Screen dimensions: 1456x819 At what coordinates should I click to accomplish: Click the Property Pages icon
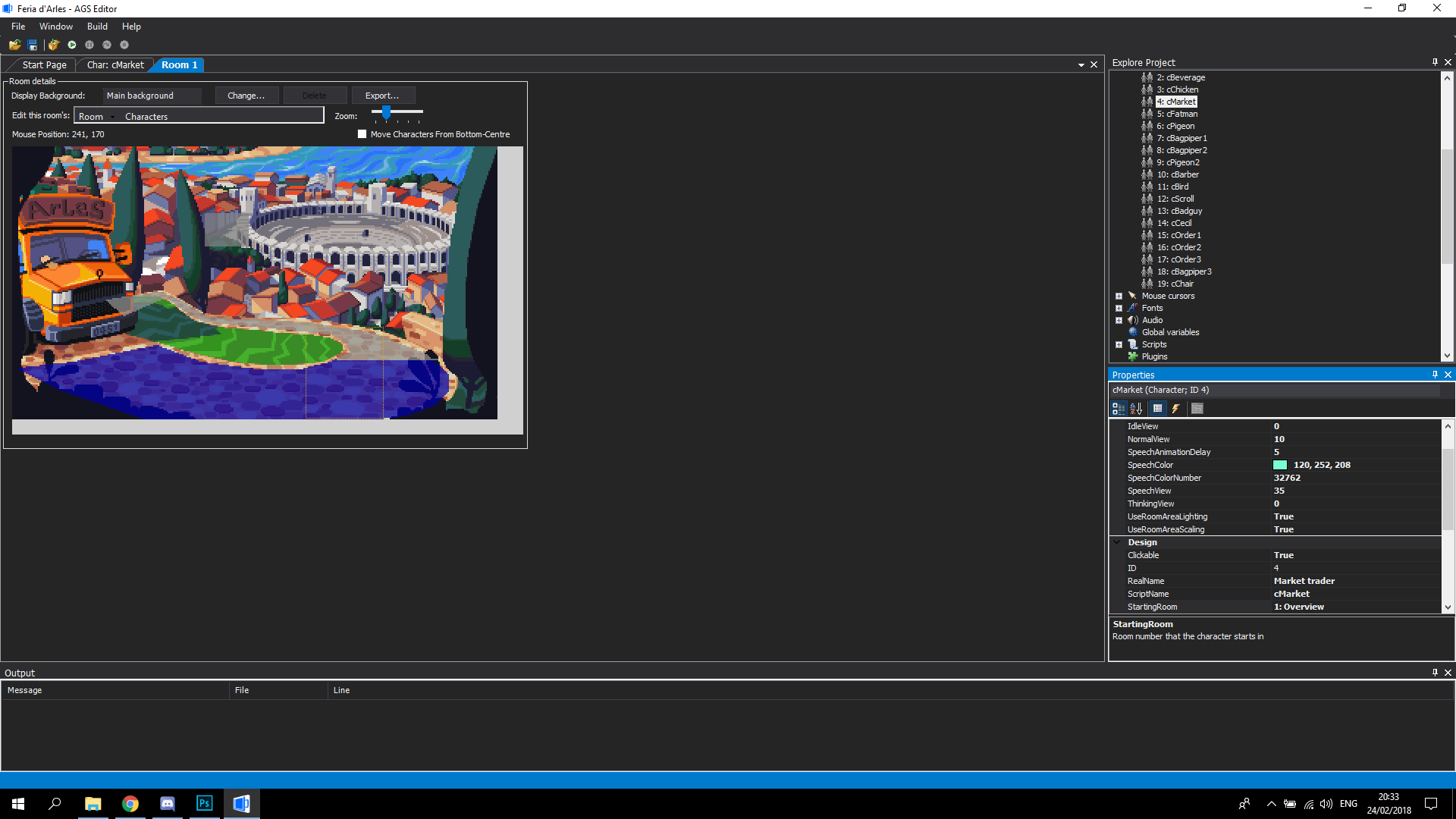[1197, 409]
